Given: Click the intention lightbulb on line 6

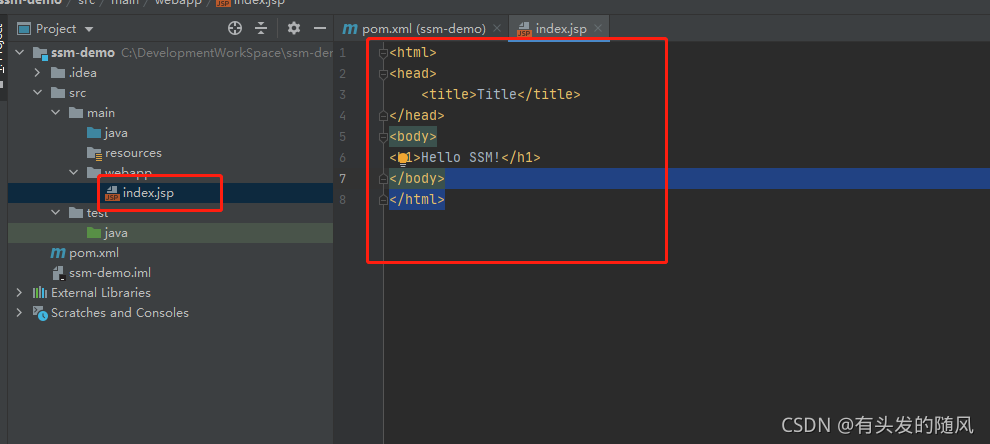Looking at the screenshot, I should click(402, 159).
